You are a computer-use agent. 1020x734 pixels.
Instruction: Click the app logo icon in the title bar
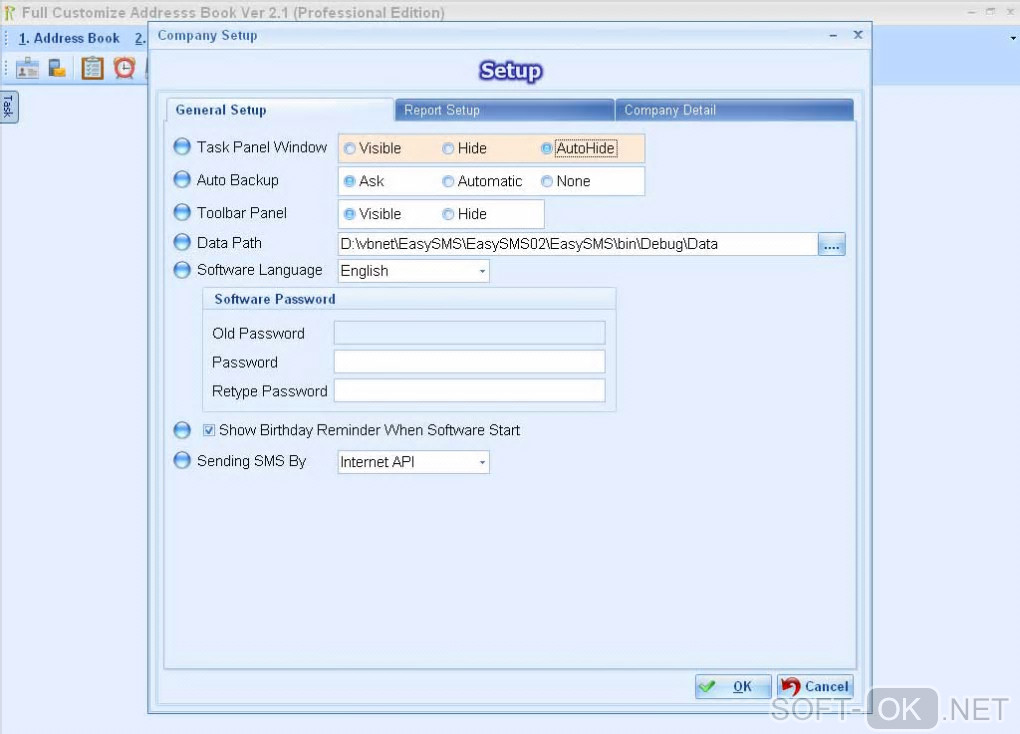(10, 12)
